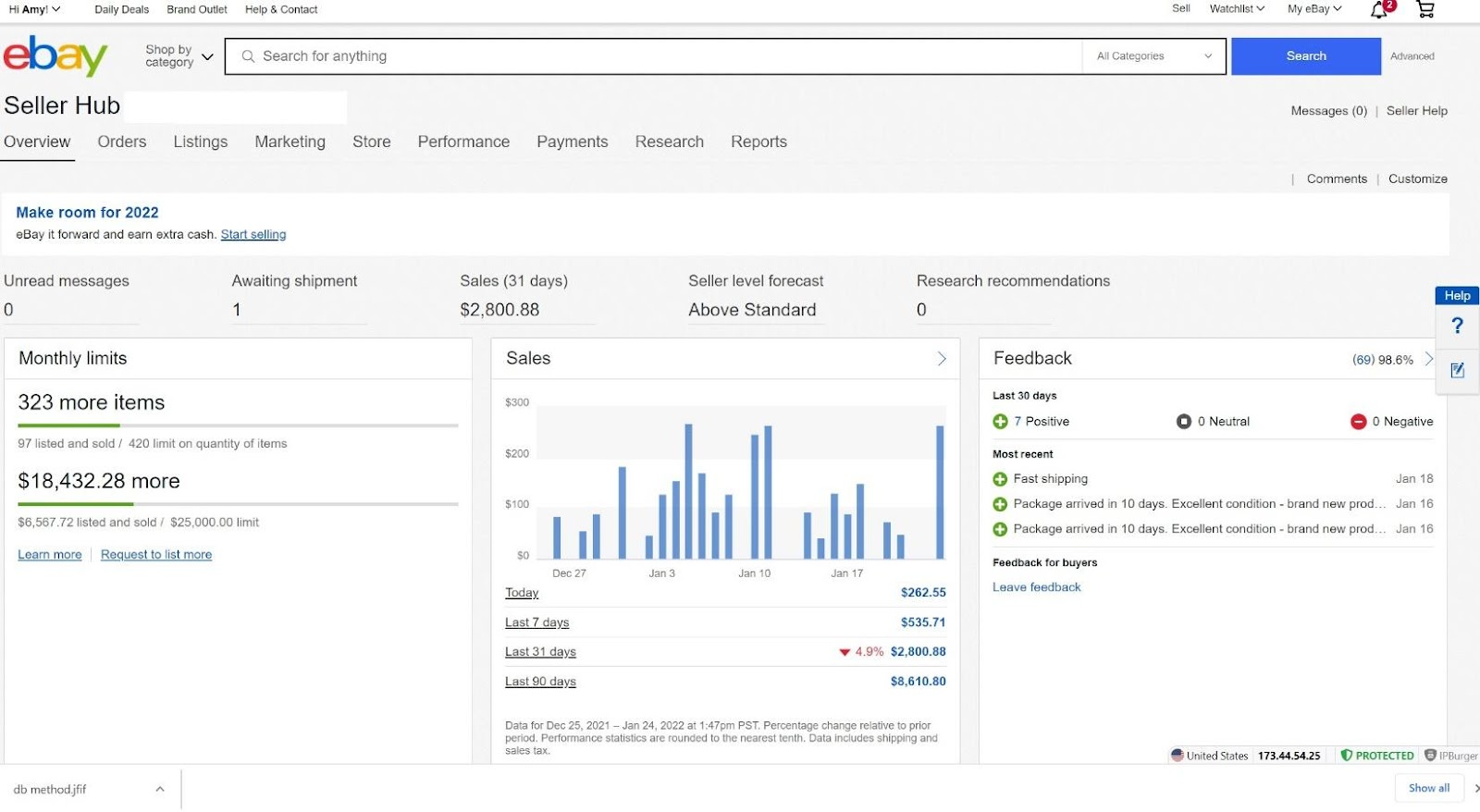Open the Shop by category dropdown
Screen dimensions: 1480x812
(179, 56)
